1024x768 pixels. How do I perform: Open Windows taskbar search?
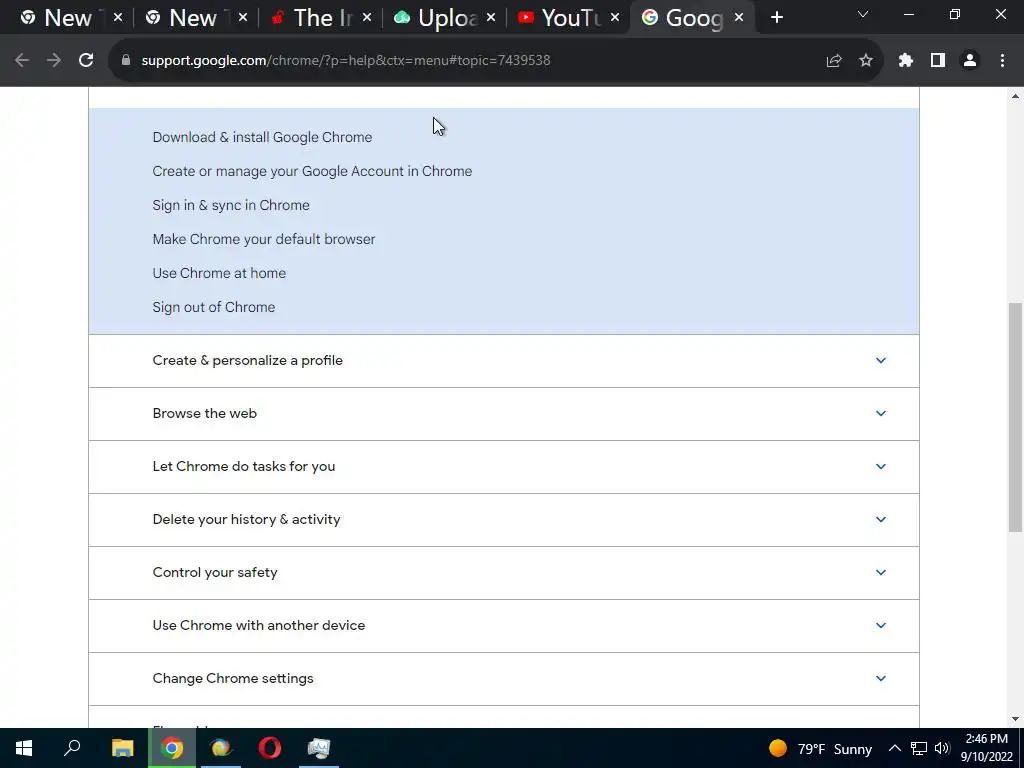(72, 748)
